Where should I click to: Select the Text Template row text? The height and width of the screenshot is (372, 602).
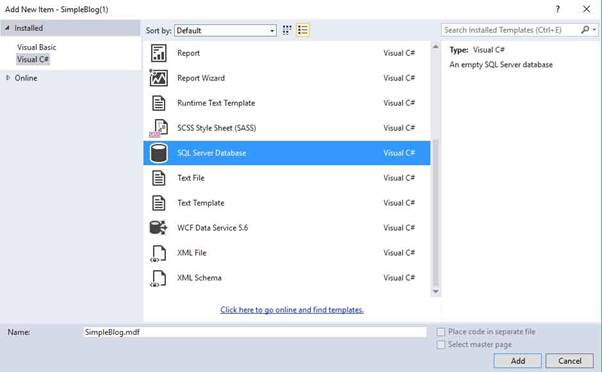(x=201, y=203)
